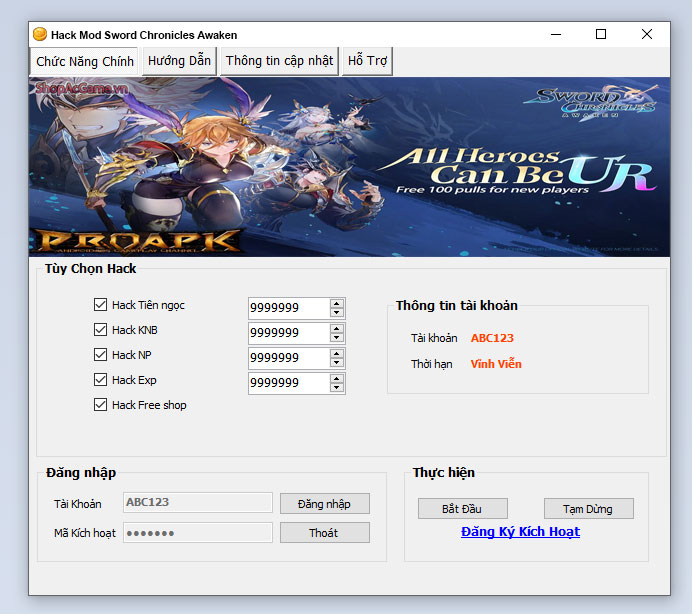Open the Hướng Dẫn tab
Image resolution: width=693 pixels, height=616 pixels.
tap(179, 61)
